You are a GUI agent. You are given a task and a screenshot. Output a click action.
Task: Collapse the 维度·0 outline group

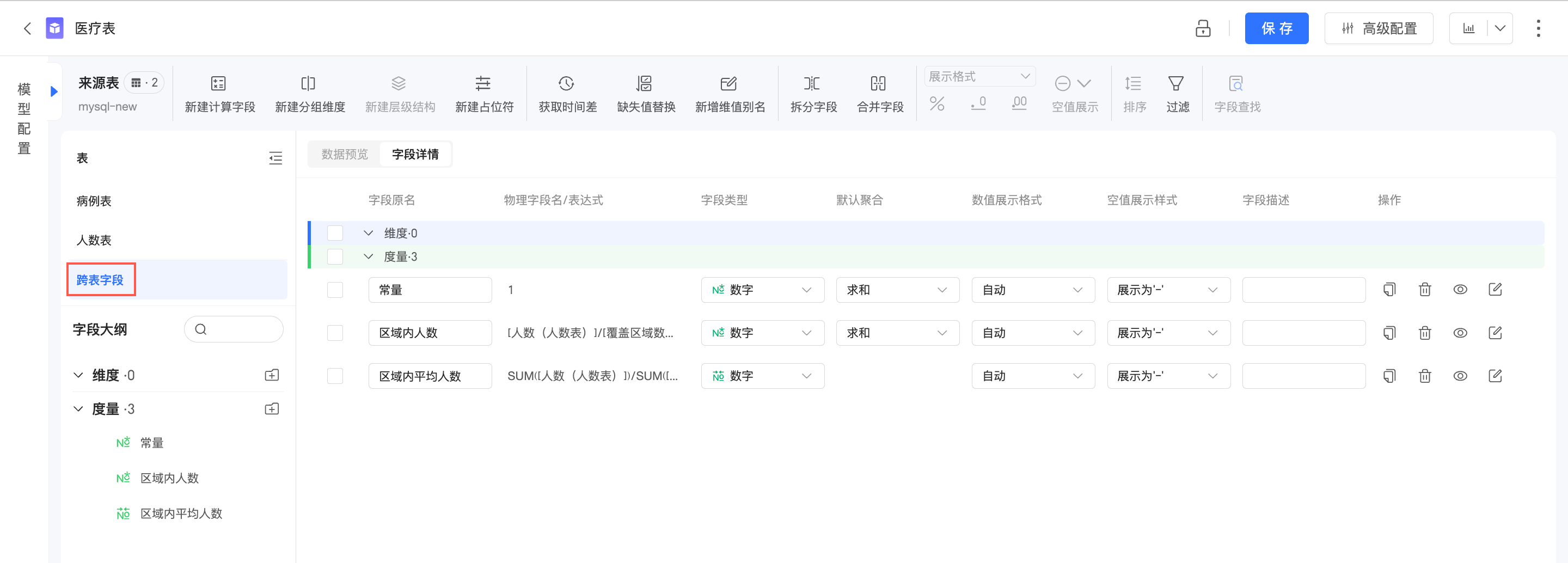click(78, 375)
